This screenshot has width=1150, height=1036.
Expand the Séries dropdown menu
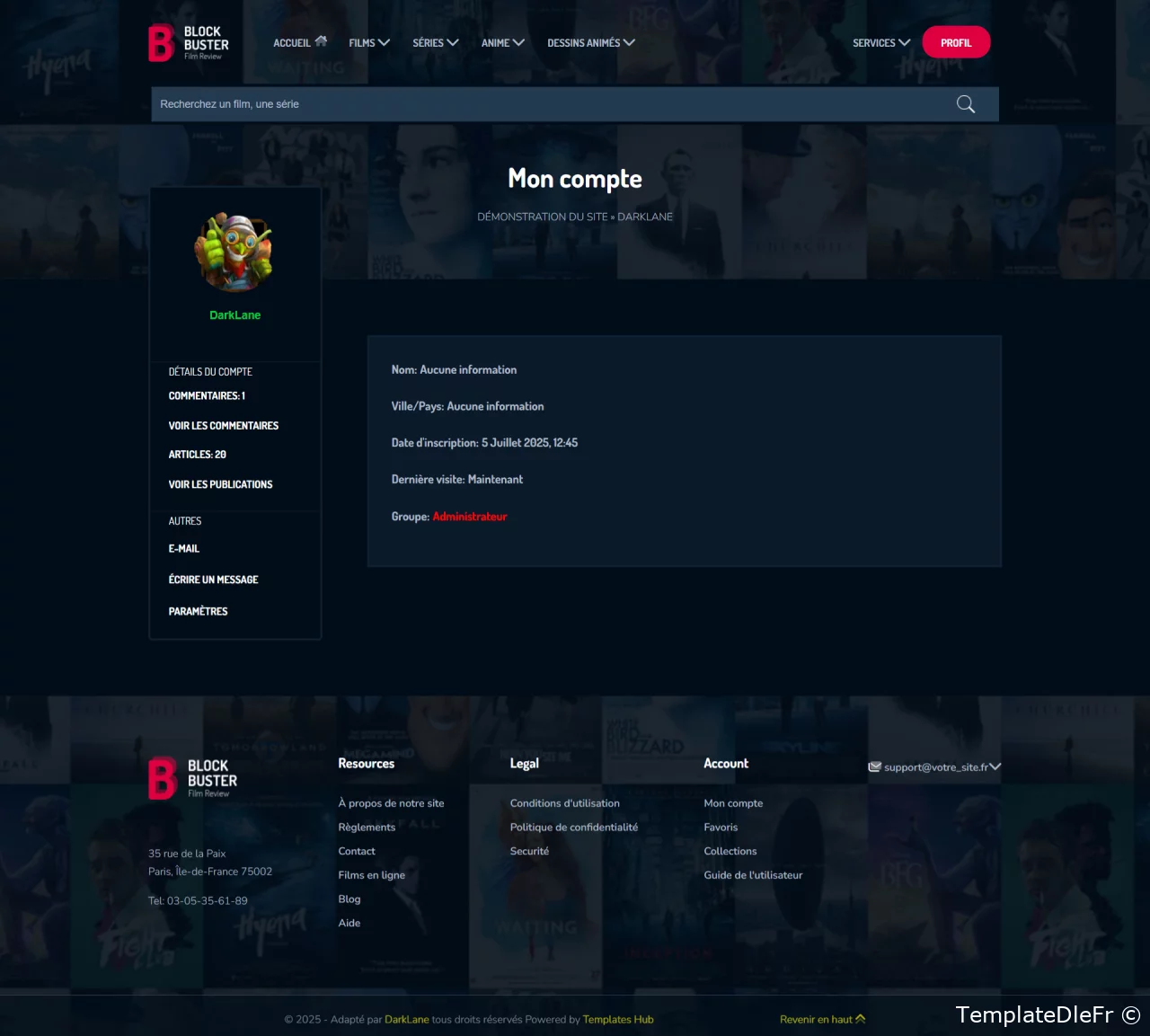pyautogui.click(x=435, y=42)
